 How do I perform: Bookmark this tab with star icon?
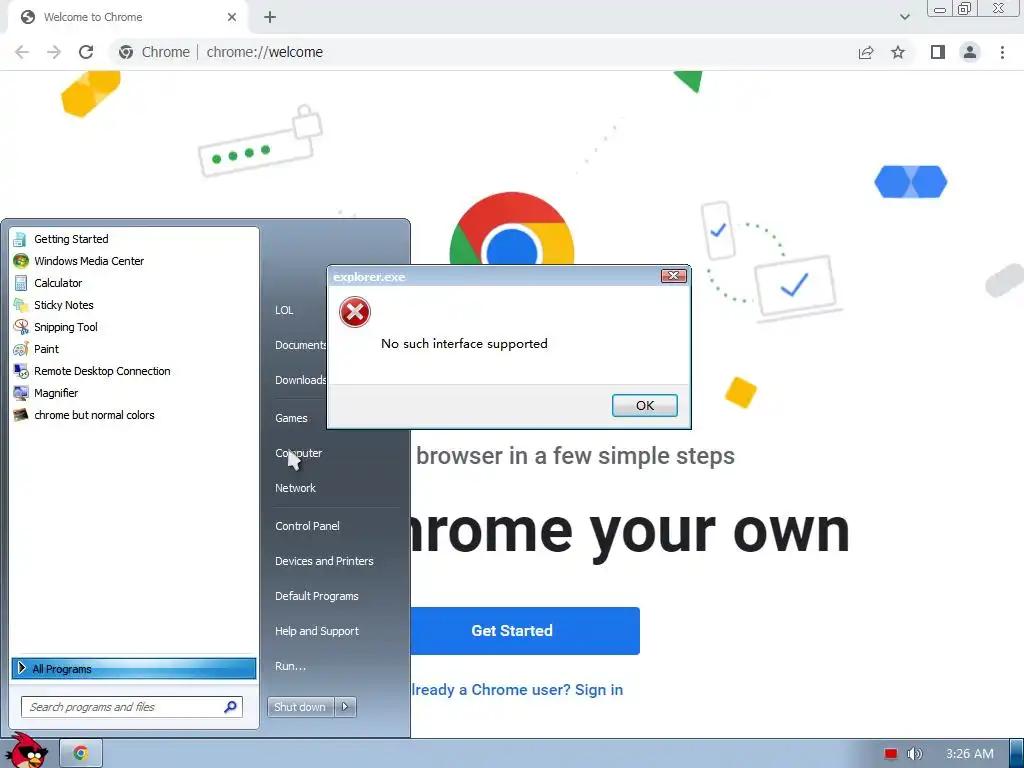(898, 52)
